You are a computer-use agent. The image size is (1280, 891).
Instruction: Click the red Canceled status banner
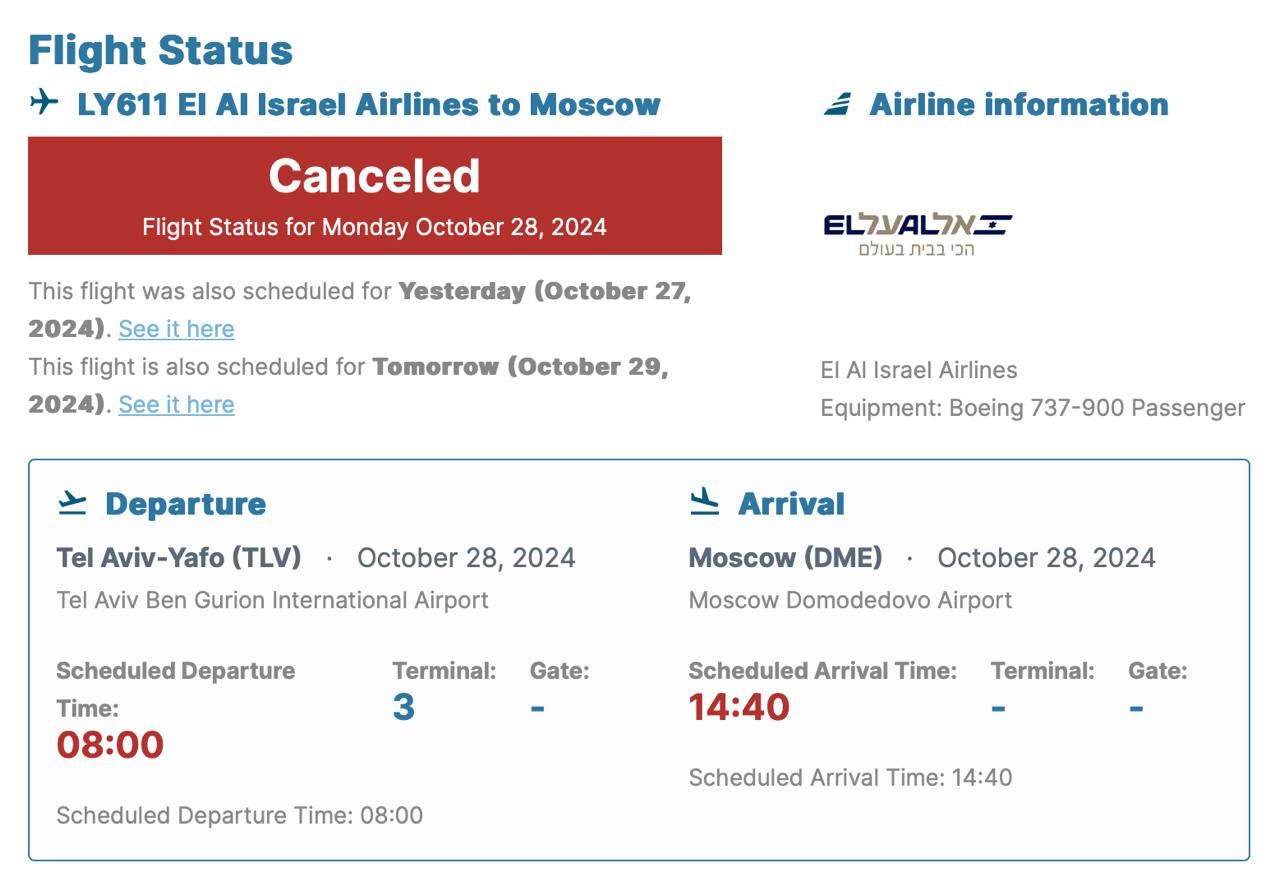374,196
